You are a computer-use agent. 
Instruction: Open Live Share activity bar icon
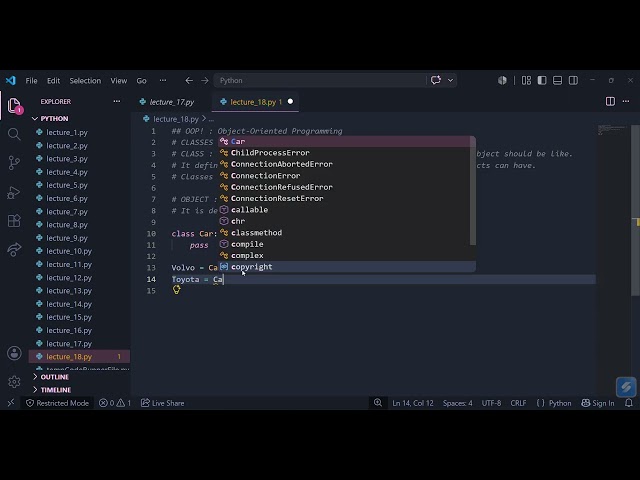pyautogui.click(x=14, y=249)
